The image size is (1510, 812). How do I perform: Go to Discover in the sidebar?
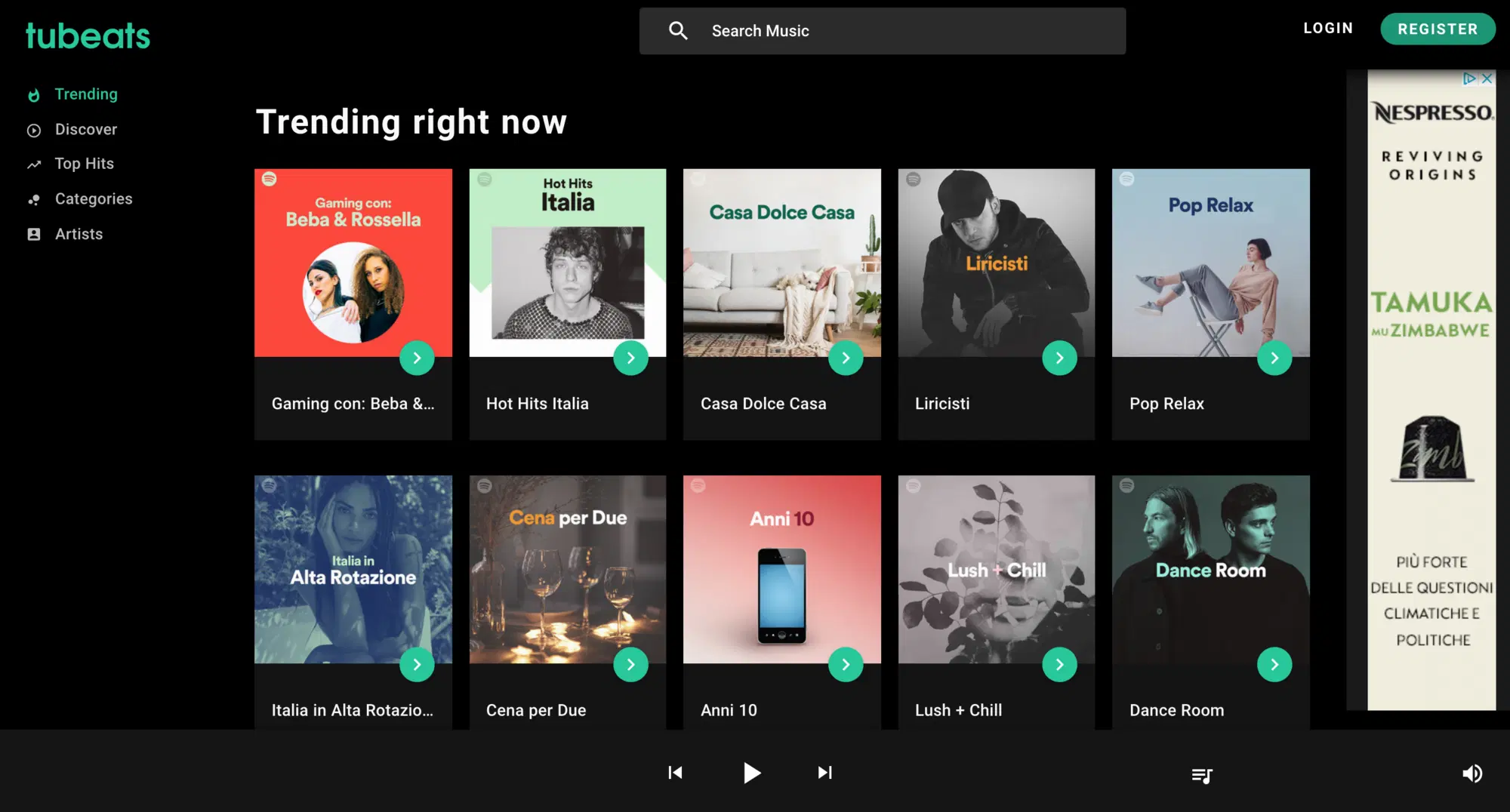pos(86,130)
